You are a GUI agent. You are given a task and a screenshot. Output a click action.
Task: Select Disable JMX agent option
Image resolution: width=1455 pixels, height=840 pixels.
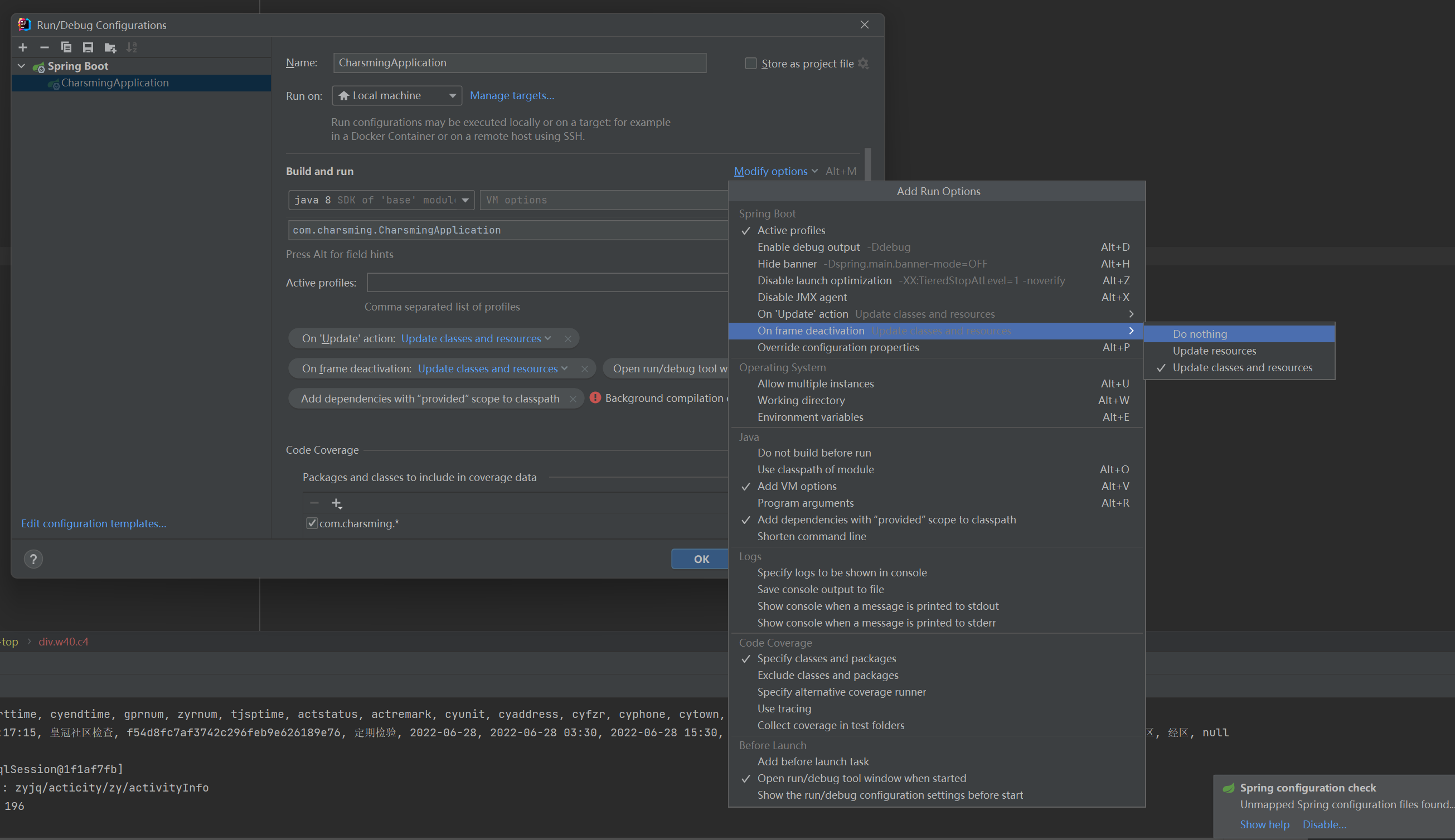tap(936, 297)
